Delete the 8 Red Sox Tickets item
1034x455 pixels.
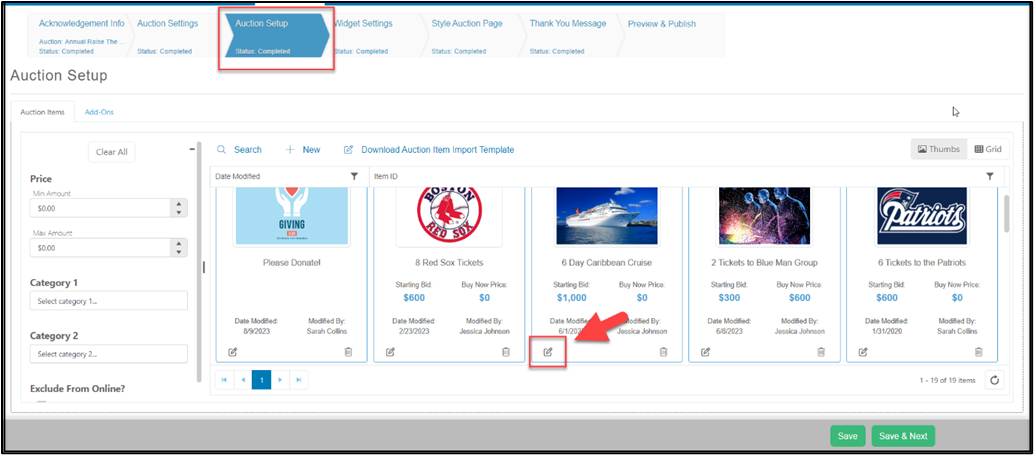pos(506,352)
